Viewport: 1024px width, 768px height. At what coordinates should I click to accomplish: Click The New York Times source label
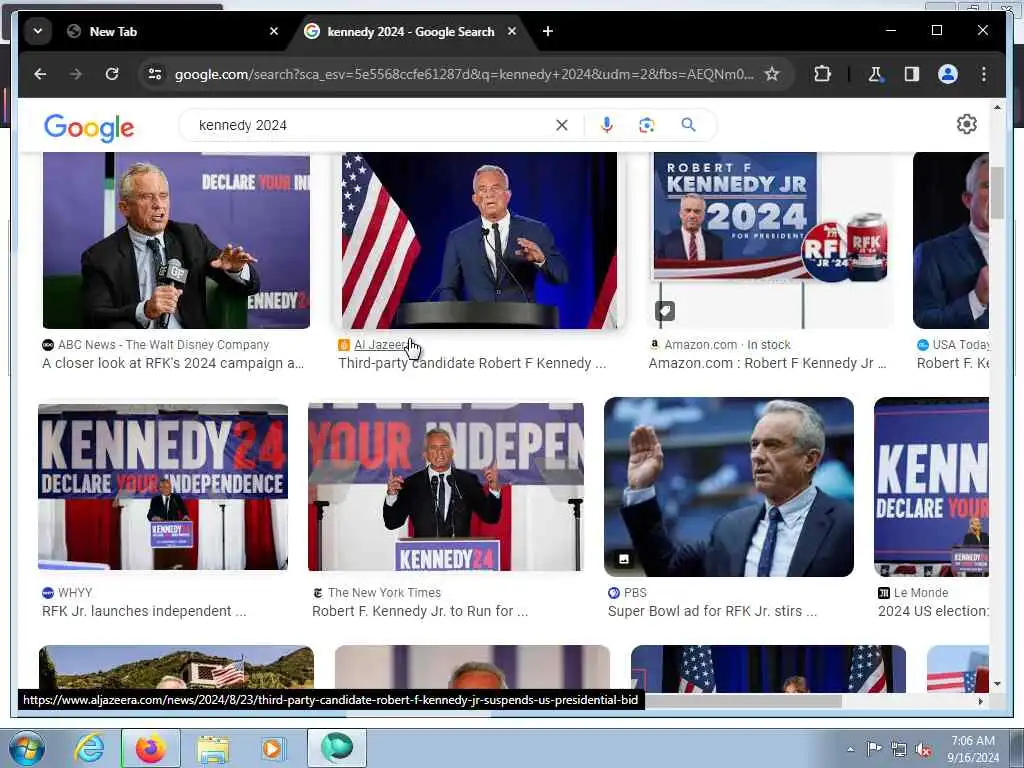[x=384, y=593]
